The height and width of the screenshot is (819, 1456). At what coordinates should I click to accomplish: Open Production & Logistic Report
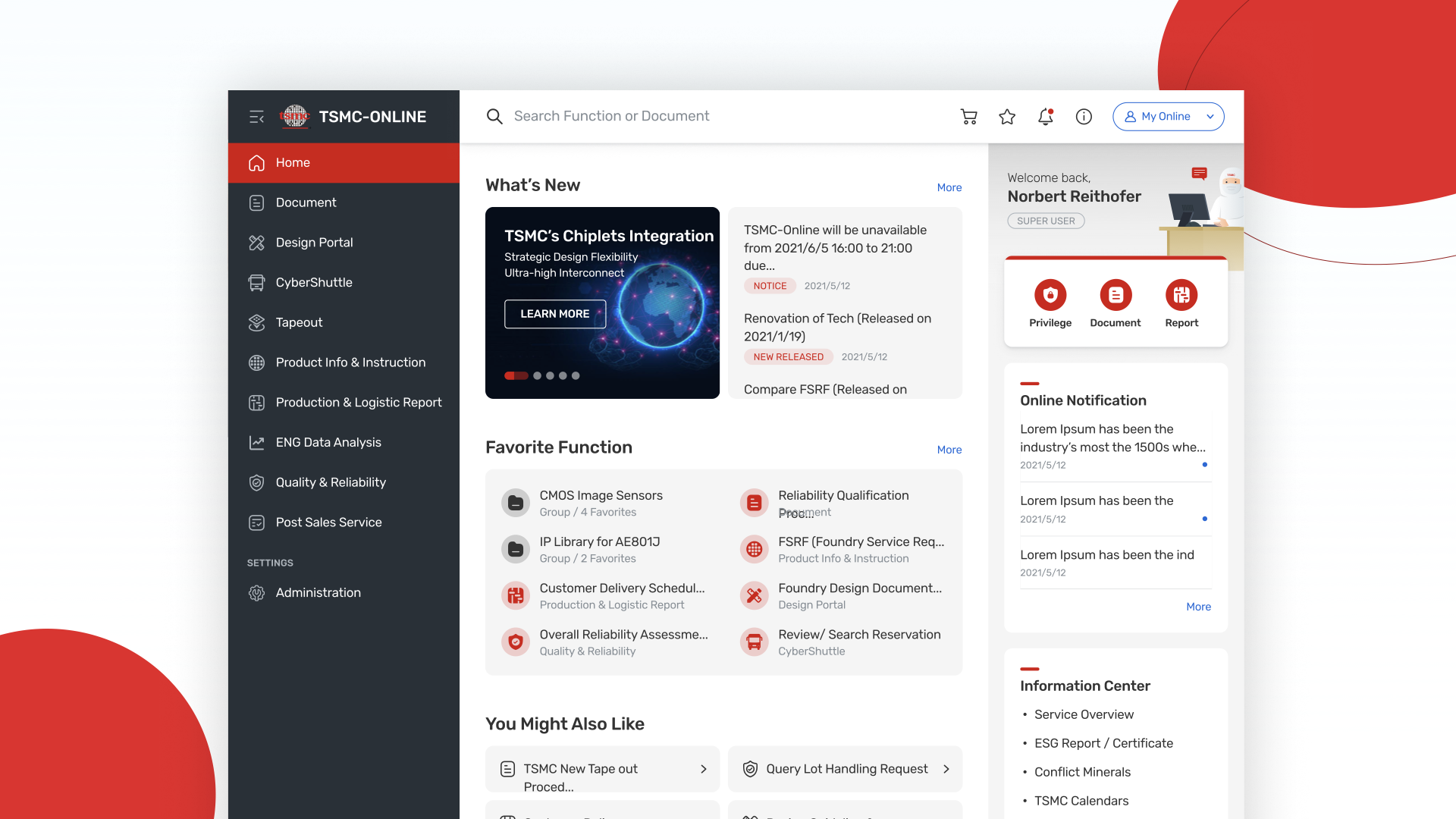coord(344,403)
